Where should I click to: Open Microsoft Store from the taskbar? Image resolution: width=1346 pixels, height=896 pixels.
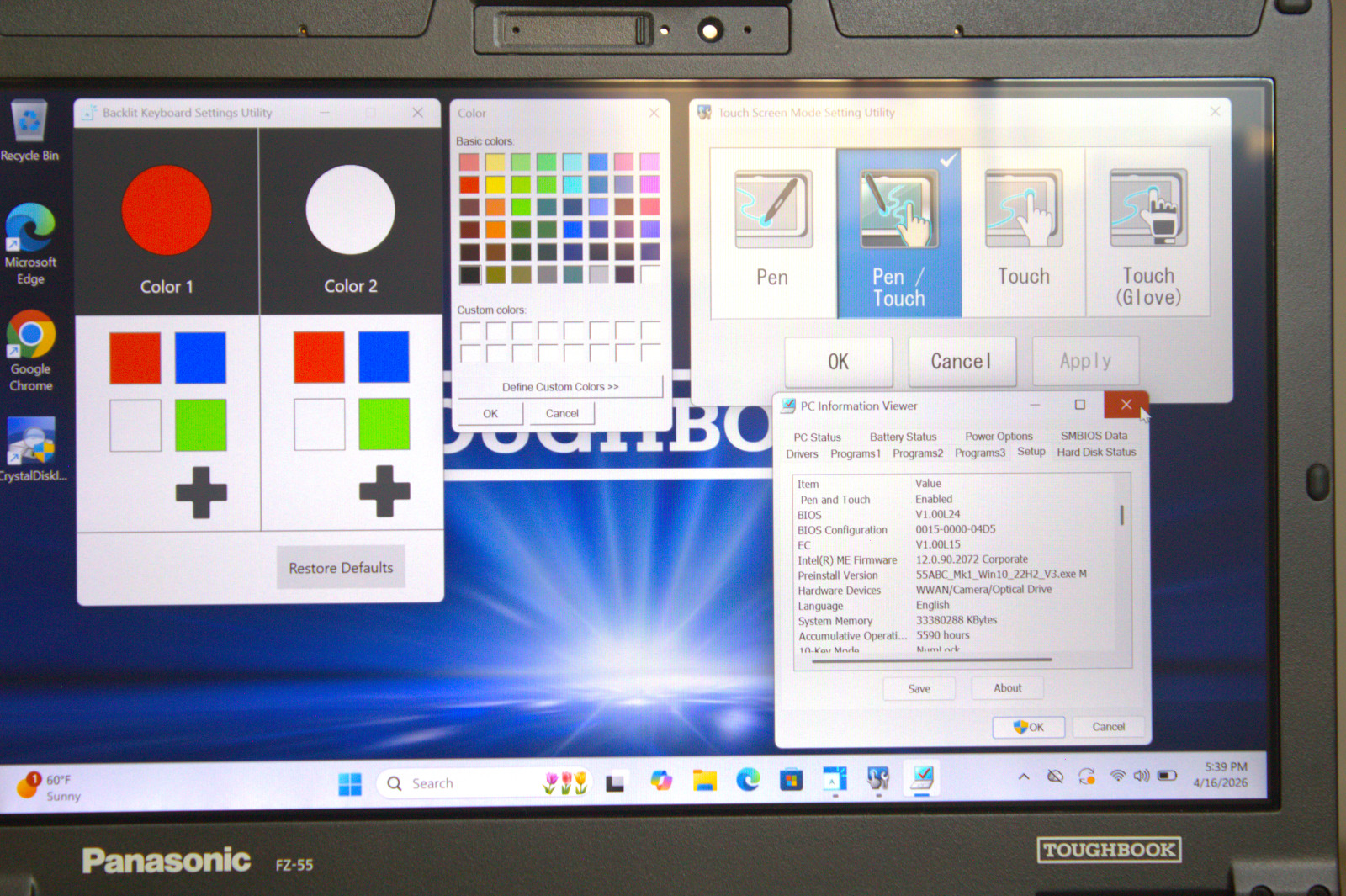[x=791, y=780]
